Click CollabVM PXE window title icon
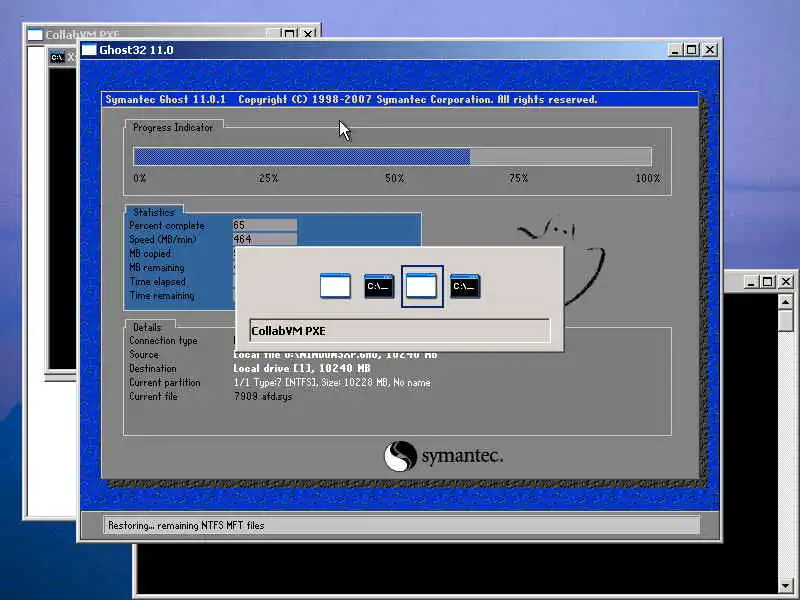 (x=35, y=35)
